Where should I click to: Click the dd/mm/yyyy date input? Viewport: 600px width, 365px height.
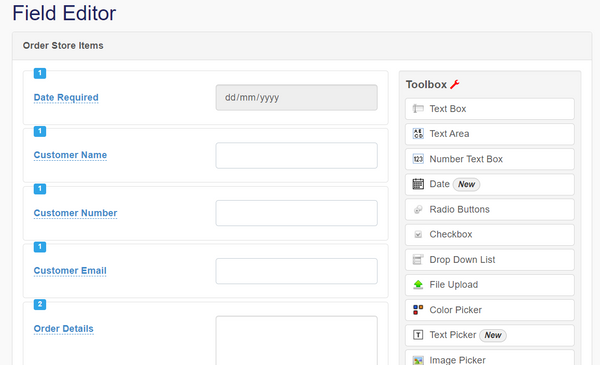297,98
